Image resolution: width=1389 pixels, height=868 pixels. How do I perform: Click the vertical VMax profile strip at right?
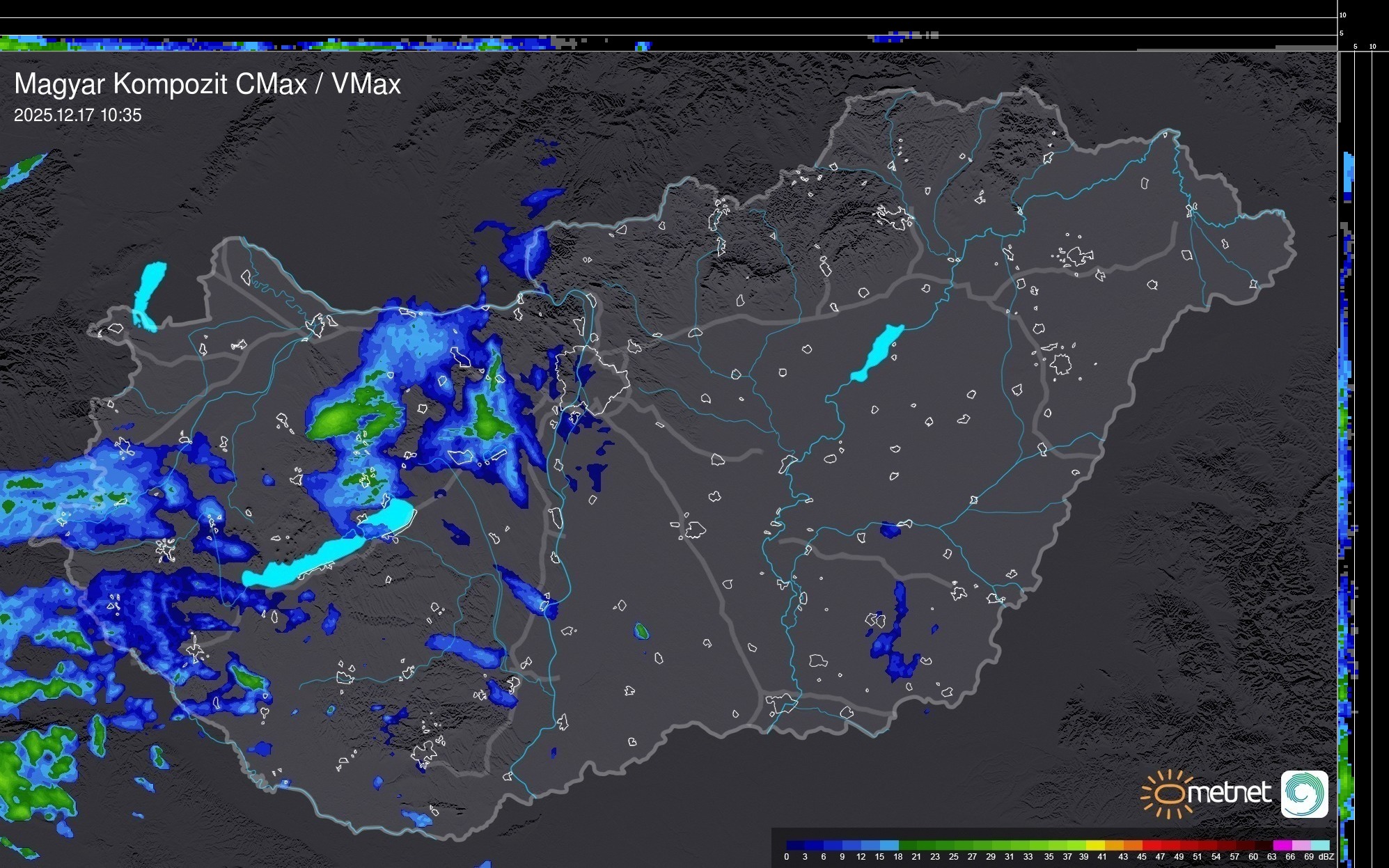[x=1347, y=459]
